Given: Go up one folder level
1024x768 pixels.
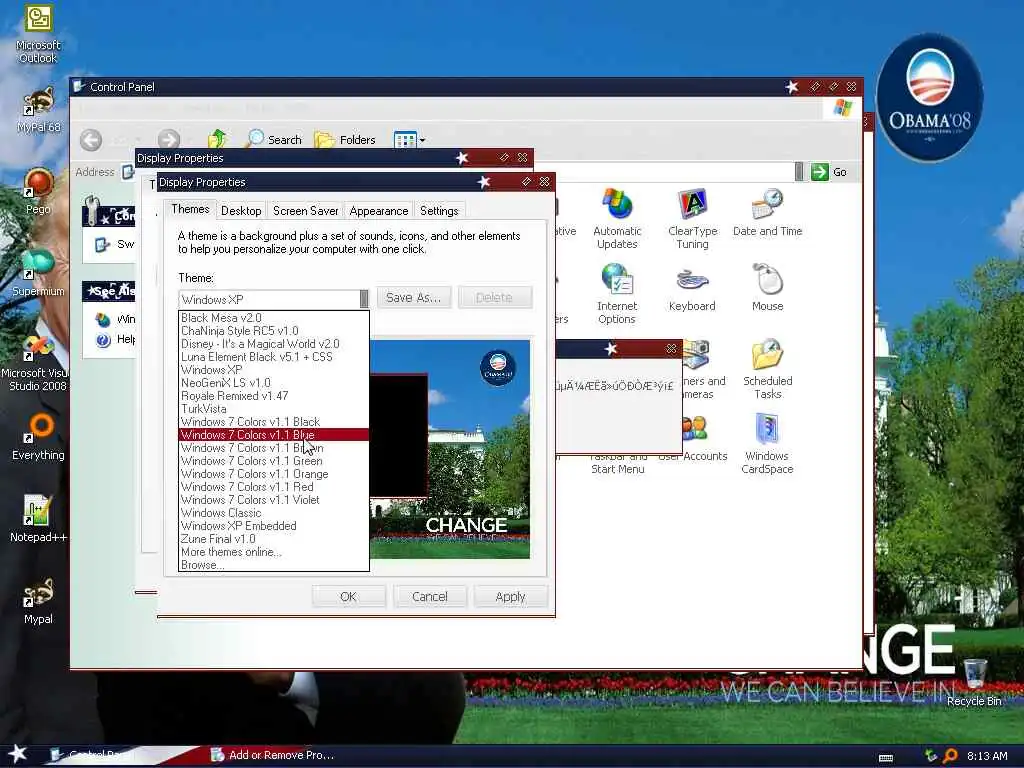Looking at the screenshot, I should (217, 139).
